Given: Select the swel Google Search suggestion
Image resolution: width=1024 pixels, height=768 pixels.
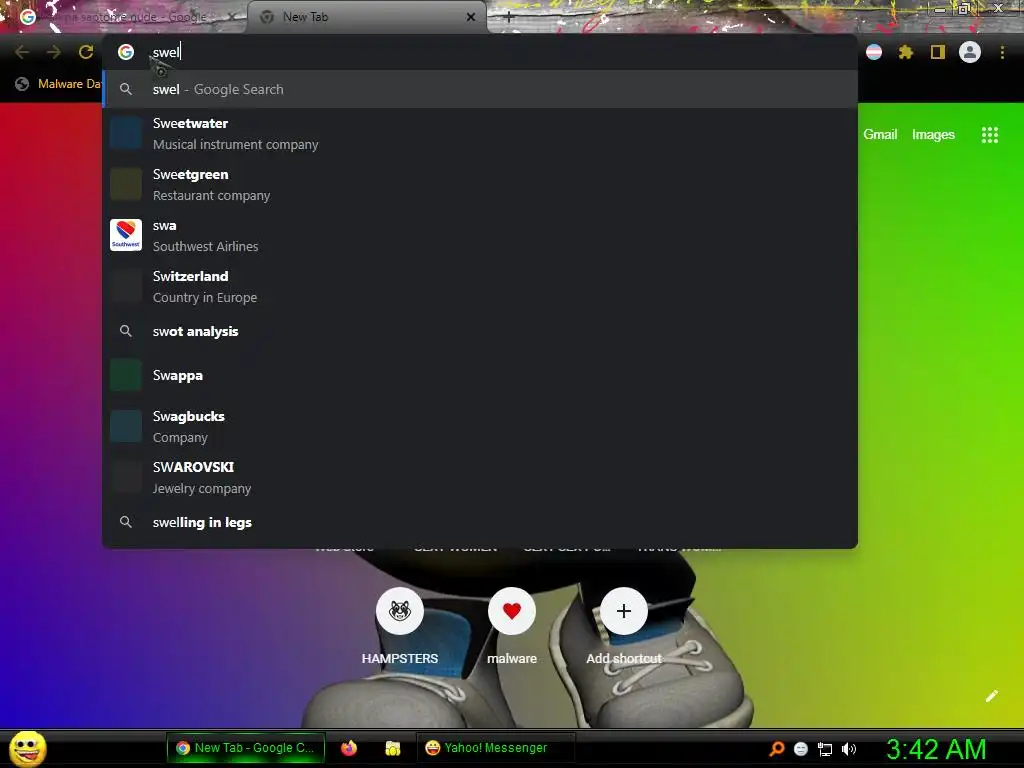Looking at the screenshot, I should (480, 89).
